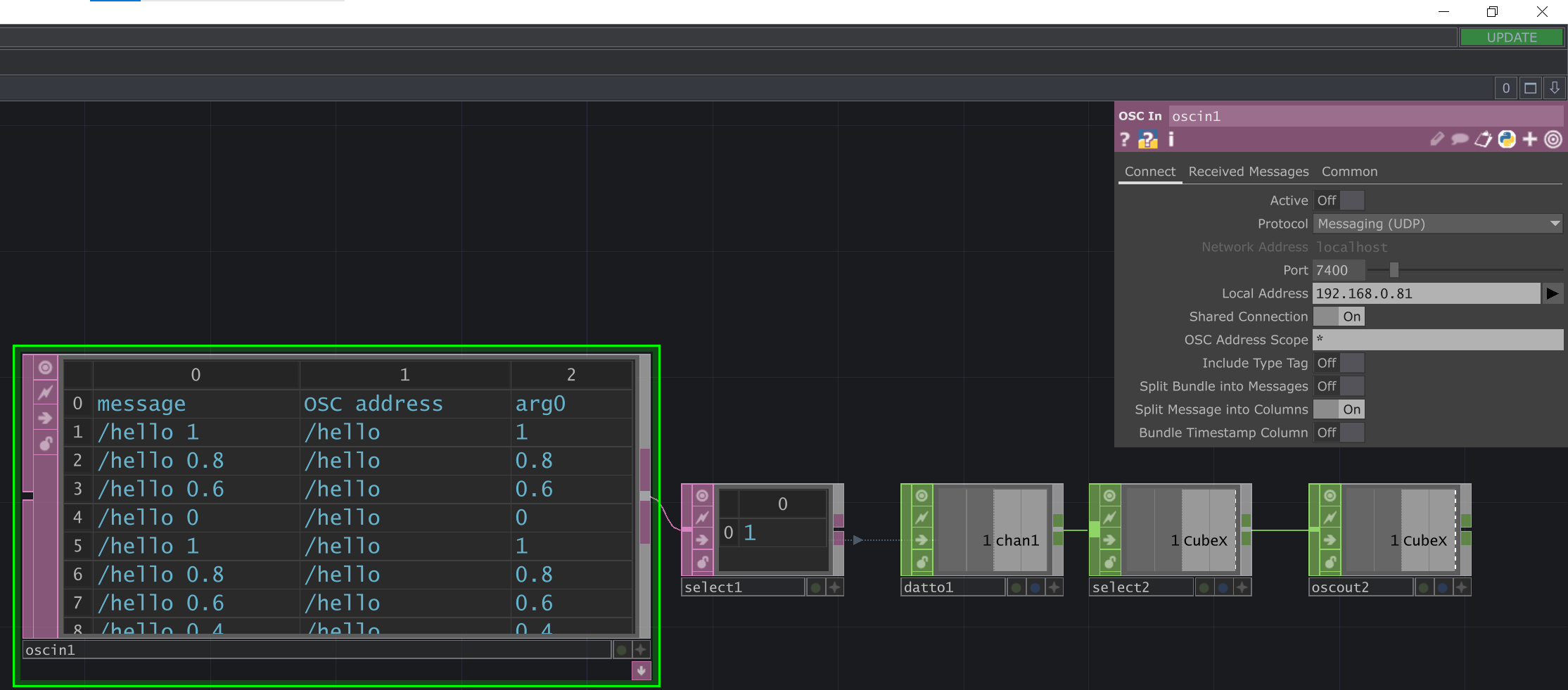
Task: Click the Local Address field 192.168.0.81
Action: pos(1427,293)
